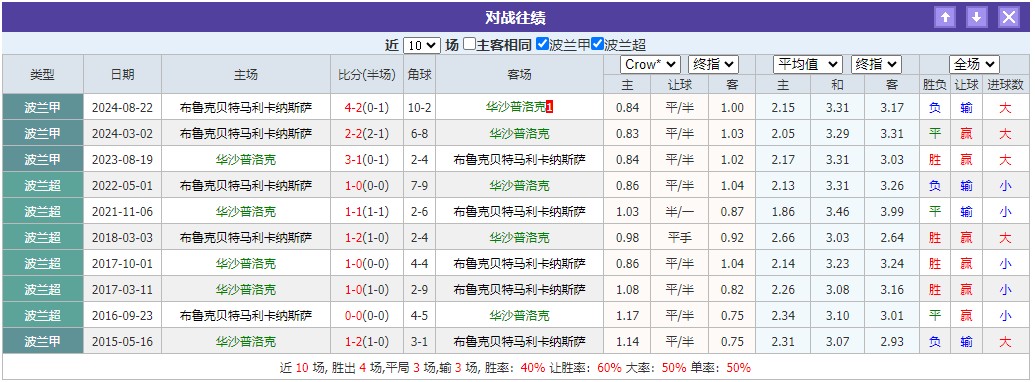
Task: Open the recent matches count dropdown showing 10
Action: [421, 45]
